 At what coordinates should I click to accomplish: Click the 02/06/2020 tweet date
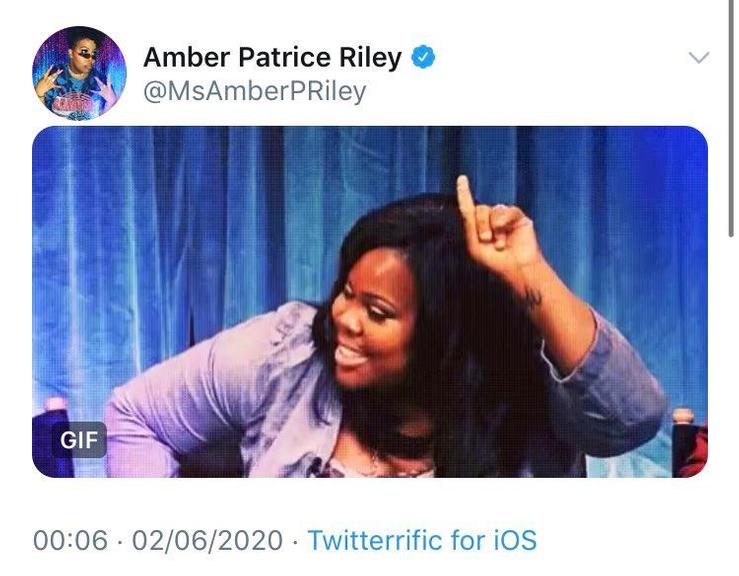point(207,540)
